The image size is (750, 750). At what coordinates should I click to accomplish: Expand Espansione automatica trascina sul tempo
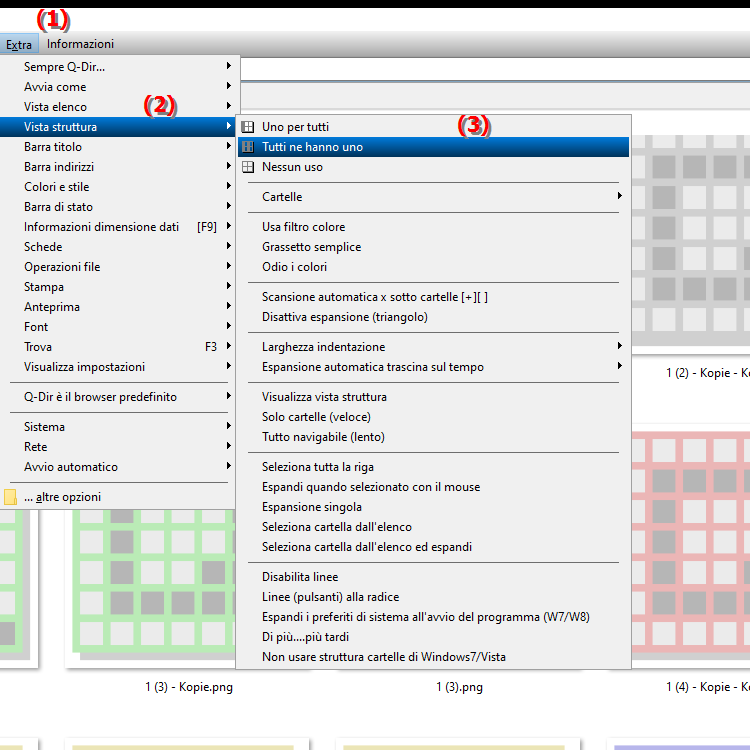coord(433,367)
